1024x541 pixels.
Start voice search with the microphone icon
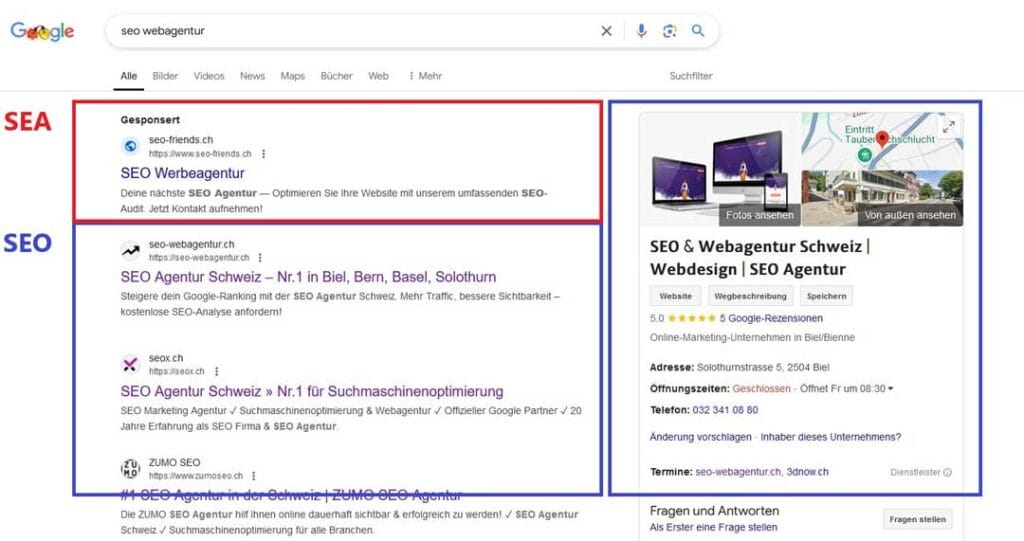tap(641, 31)
